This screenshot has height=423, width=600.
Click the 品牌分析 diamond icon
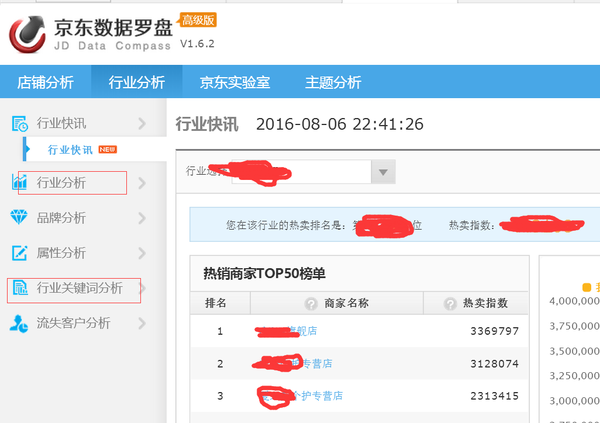point(19,217)
